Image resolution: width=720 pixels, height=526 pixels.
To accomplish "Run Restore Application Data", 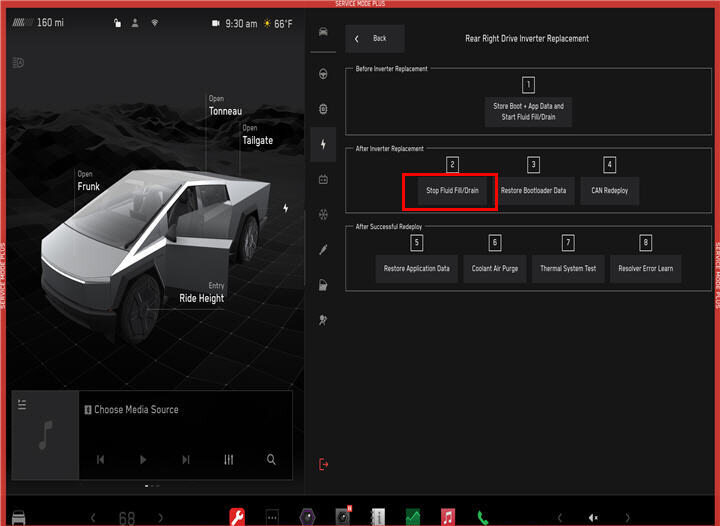I will [x=416, y=269].
